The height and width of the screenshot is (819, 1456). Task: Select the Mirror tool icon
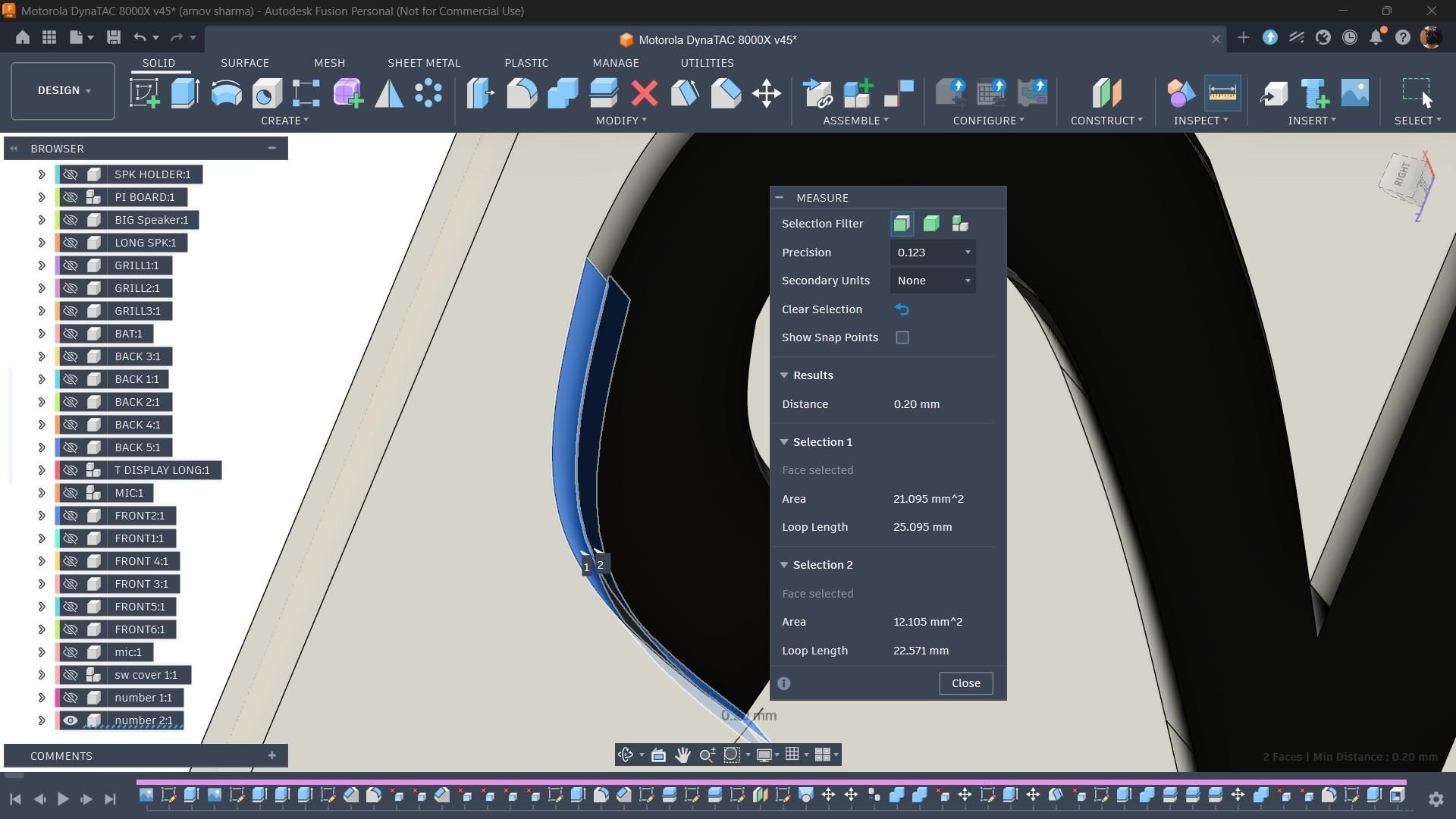(x=389, y=93)
